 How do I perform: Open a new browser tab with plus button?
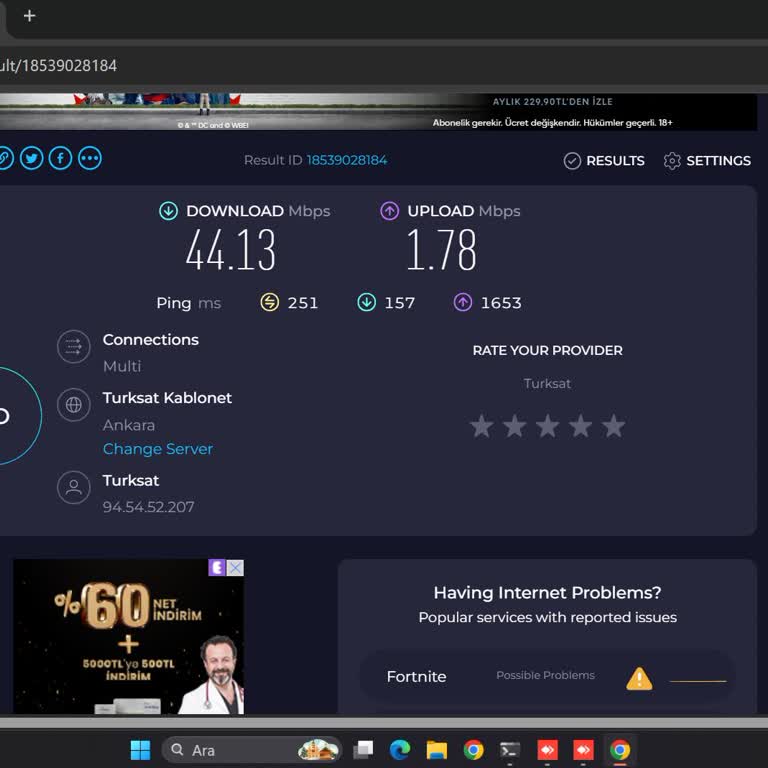click(29, 16)
